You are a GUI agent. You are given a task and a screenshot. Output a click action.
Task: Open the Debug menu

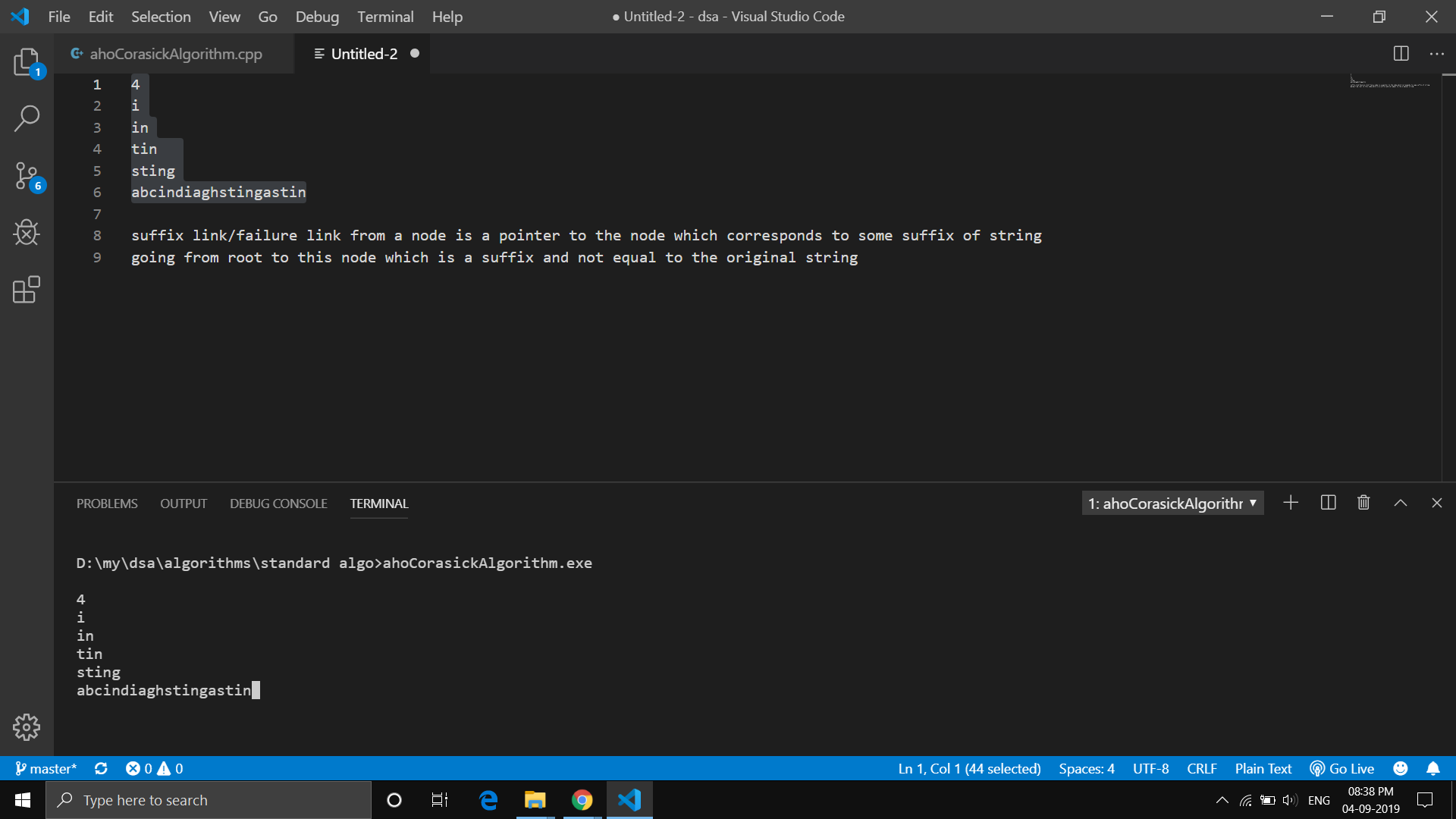tap(317, 16)
